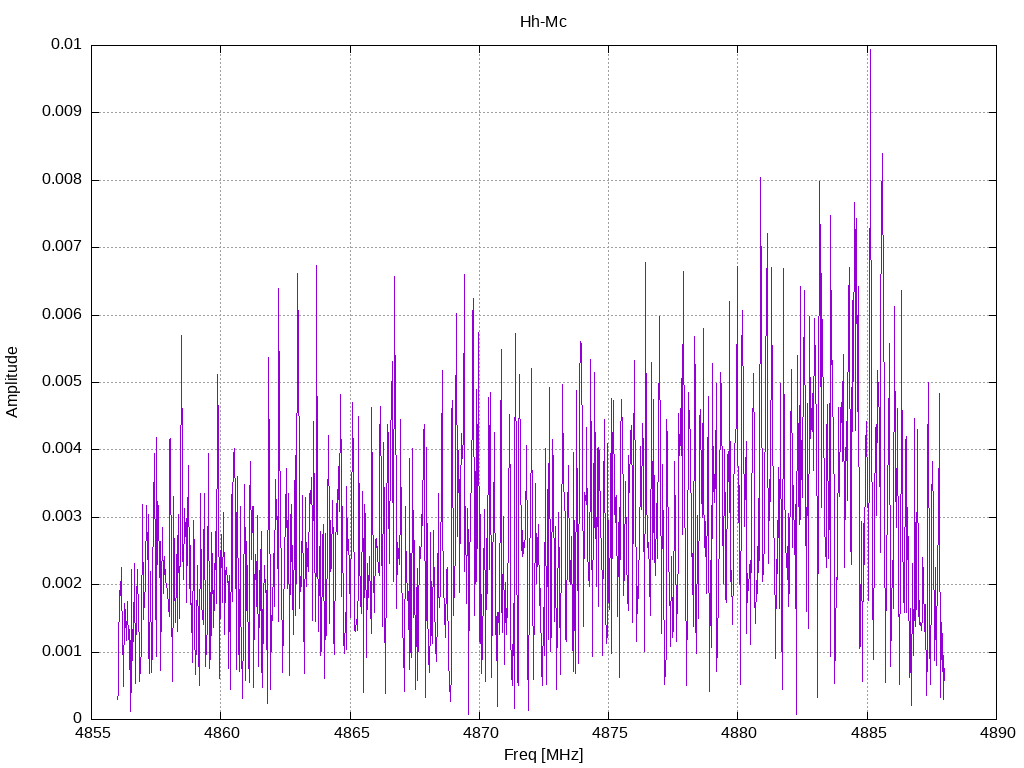The width and height of the screenshot is (1024, 768).
Task: Click the 4885 x-axis tick label
Action: [x=868, y=733]
